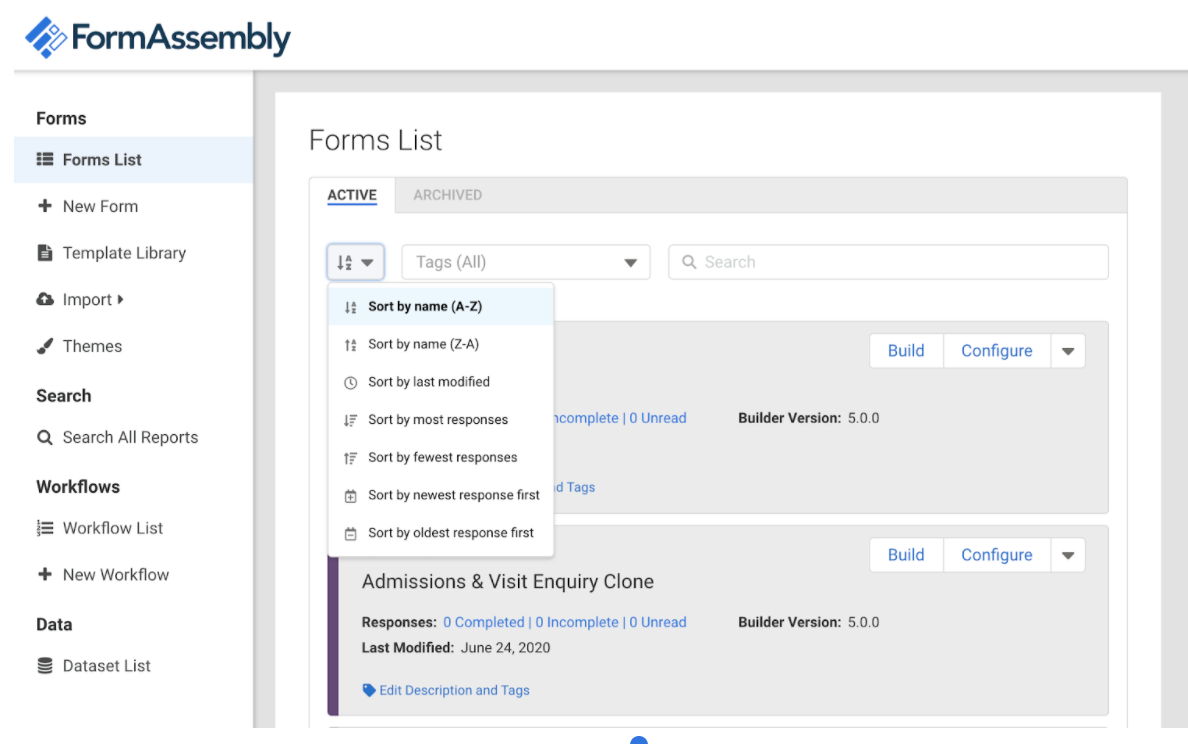This screenshot has height=744, width=1188.
Task: Click the newest response calendar icon
Action: 350,496
